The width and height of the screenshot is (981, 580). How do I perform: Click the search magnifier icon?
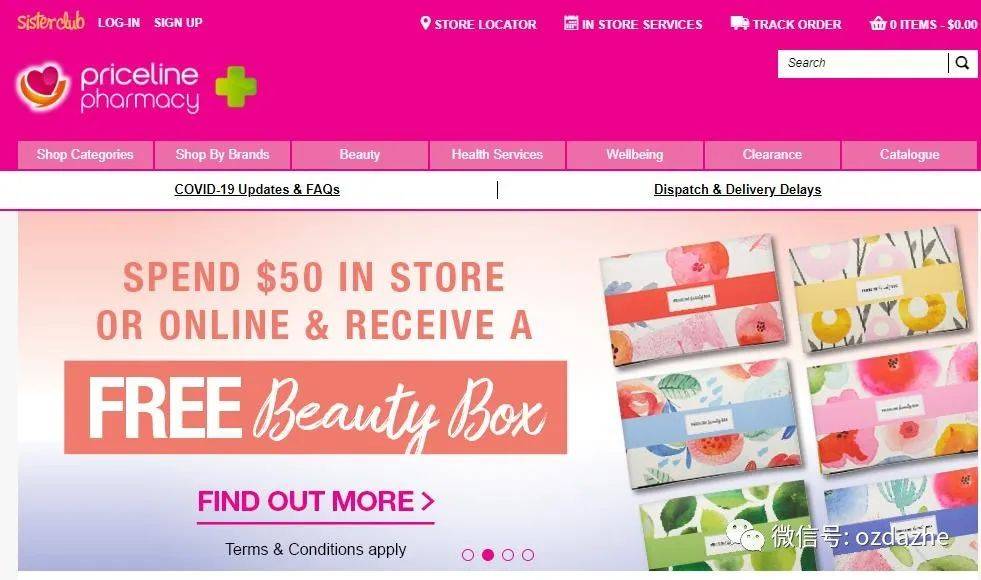click(962, 63)
